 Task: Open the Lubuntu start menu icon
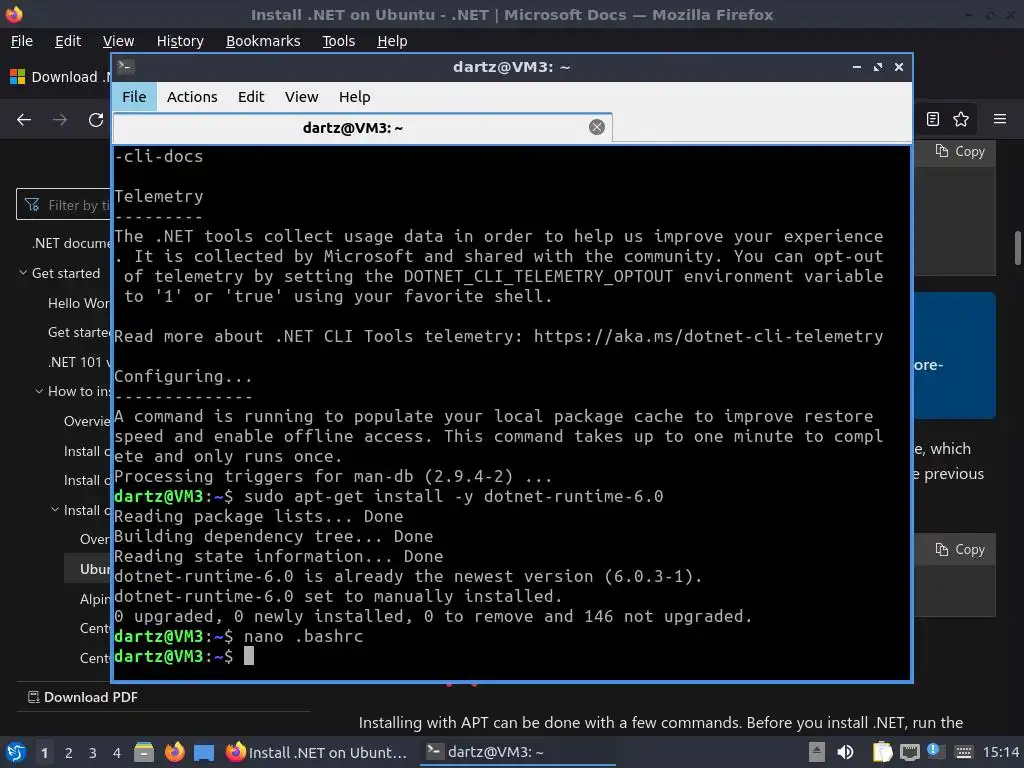tap(15, 752)
